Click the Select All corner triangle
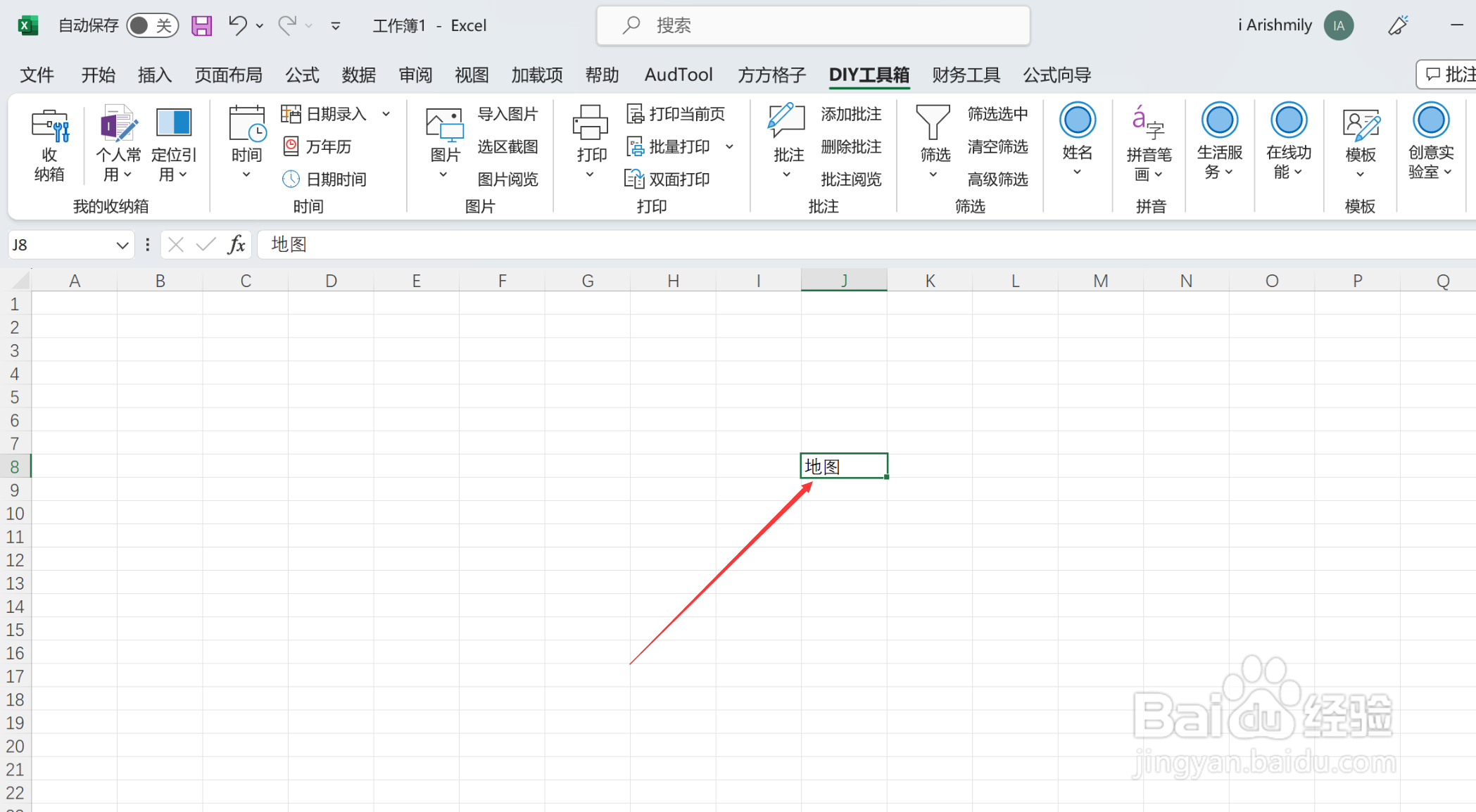The width and height of the screenshot is (1476, 812). (x=20, y=280)
